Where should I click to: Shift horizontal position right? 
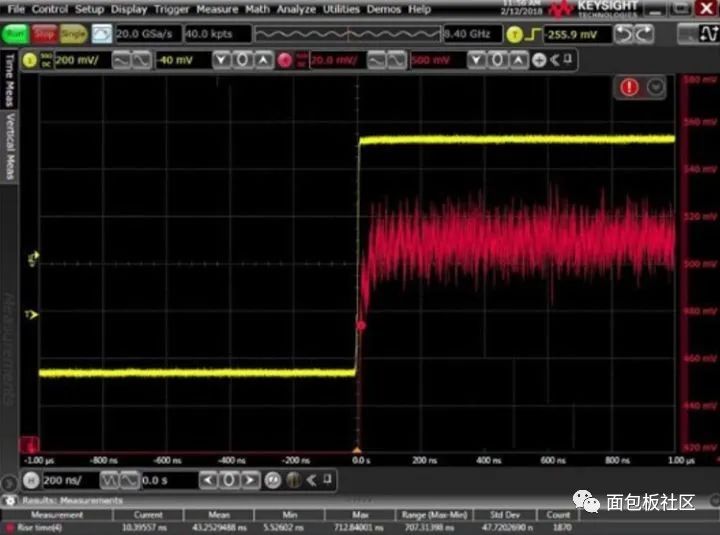tap(249, 480)
